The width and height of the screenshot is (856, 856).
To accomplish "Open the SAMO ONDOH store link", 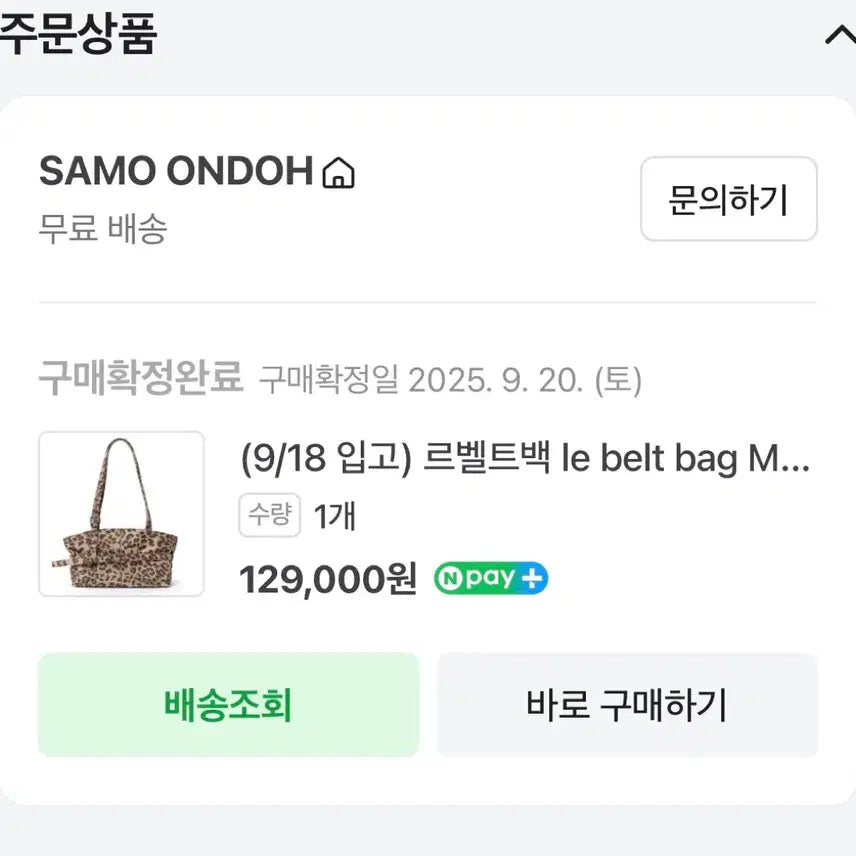I will click(175, 171).
